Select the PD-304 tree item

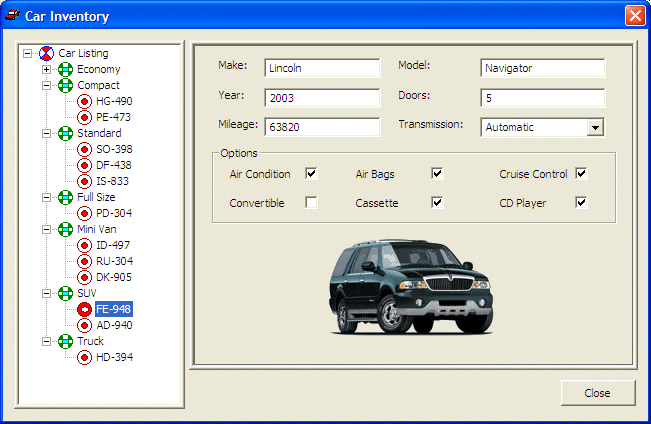[x=114, y=213]
